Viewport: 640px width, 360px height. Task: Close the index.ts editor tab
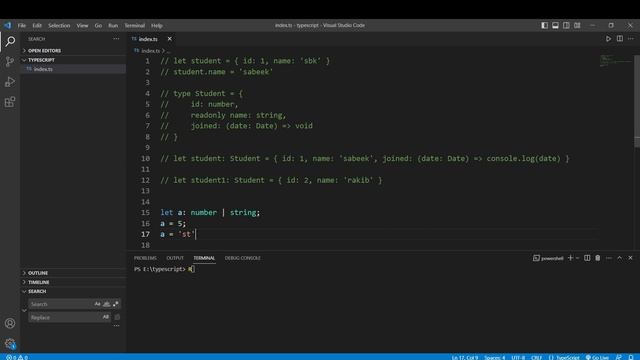[169, 39]
